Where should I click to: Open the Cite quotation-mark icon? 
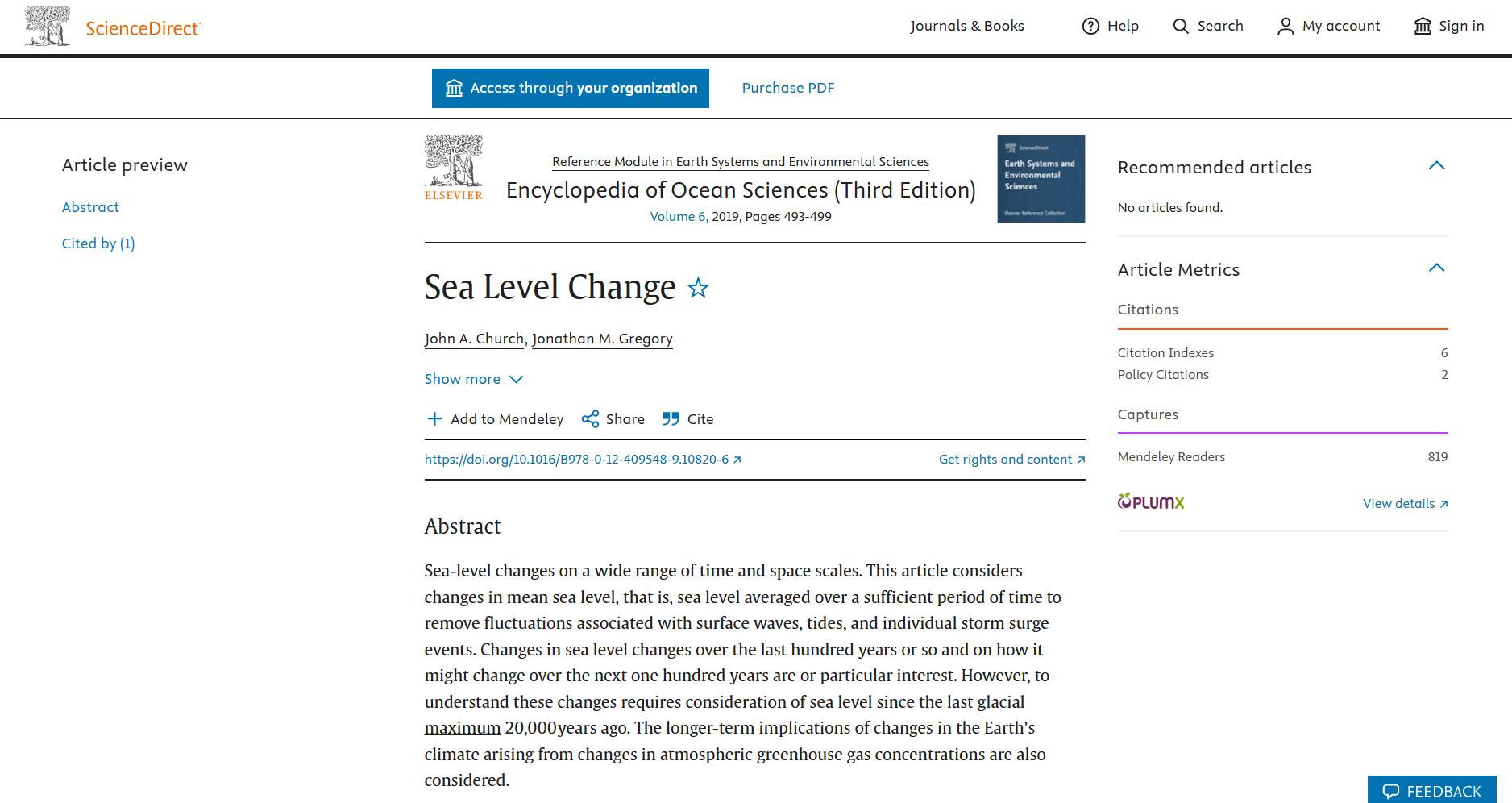671,418
